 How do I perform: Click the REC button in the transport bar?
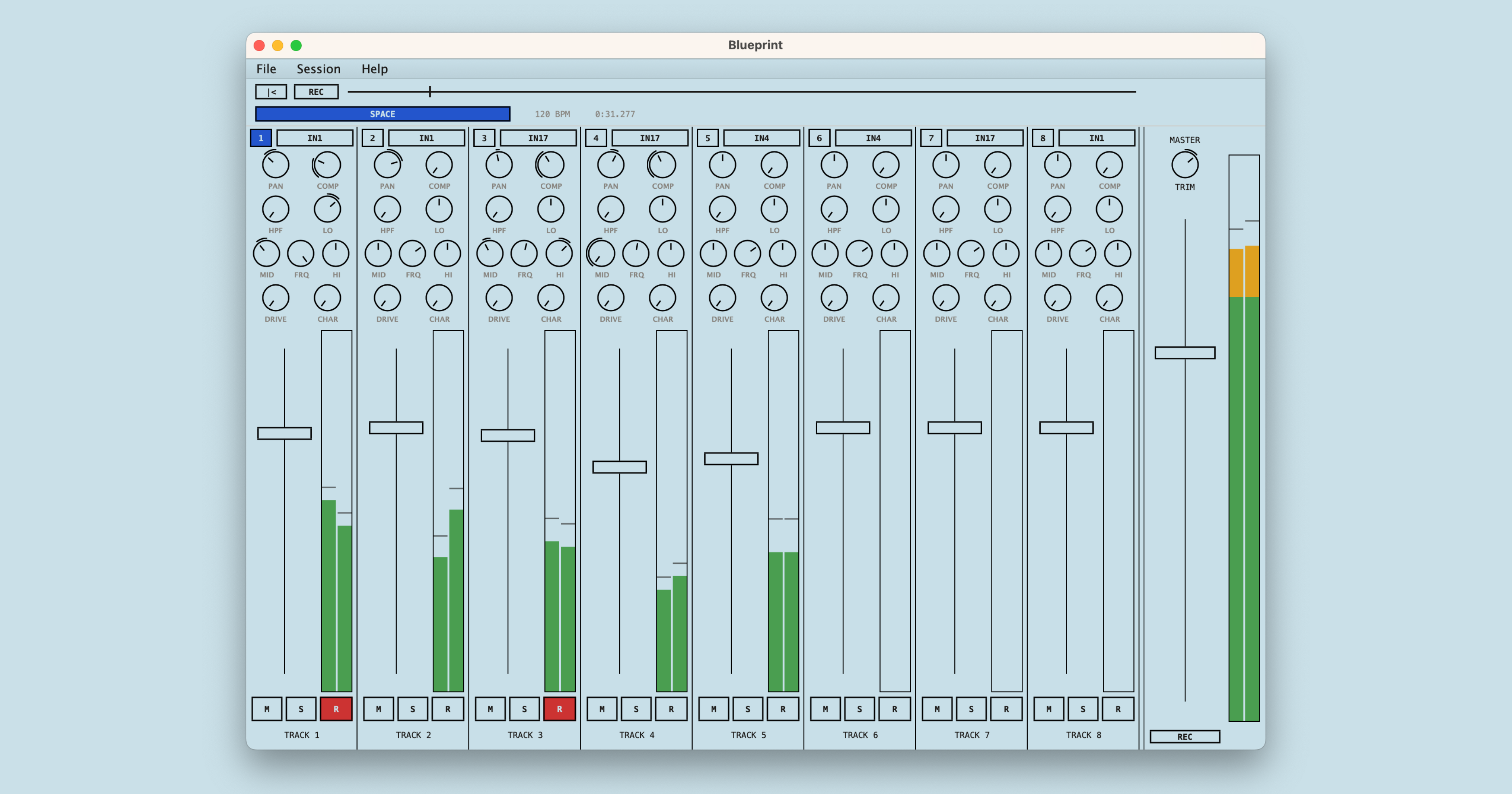[x=316, y=92]
